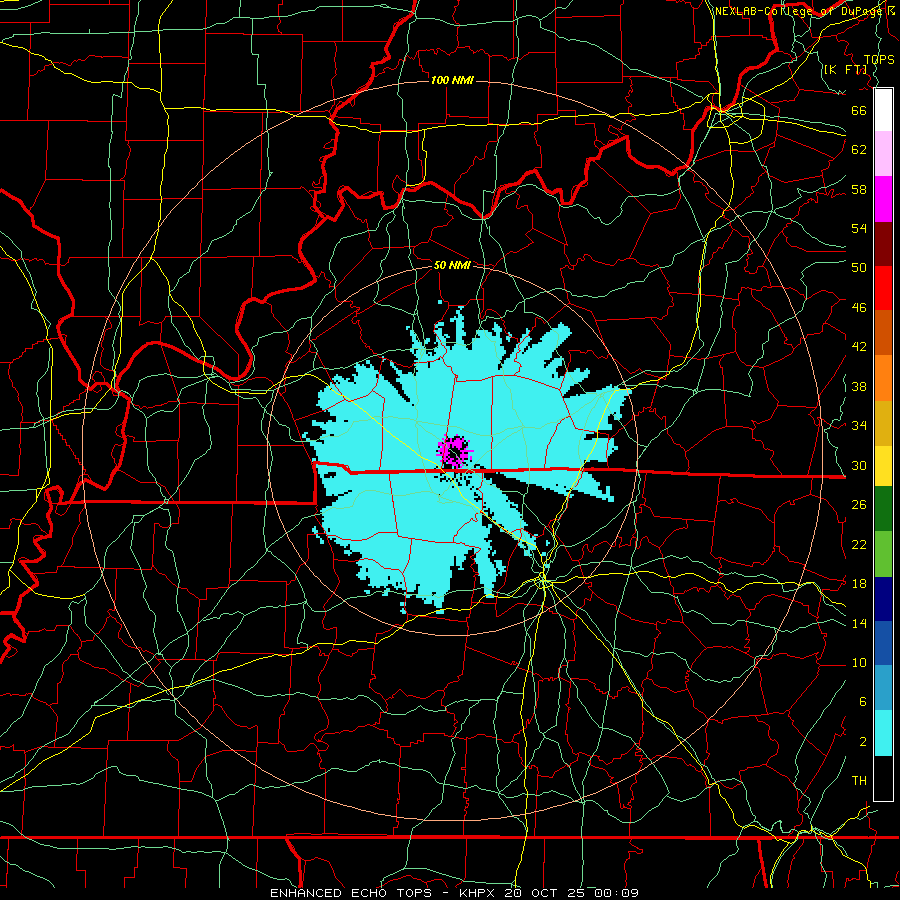The image size is (900, 900).
Task: Click the "10" legend value
Action: pos(859,662)
